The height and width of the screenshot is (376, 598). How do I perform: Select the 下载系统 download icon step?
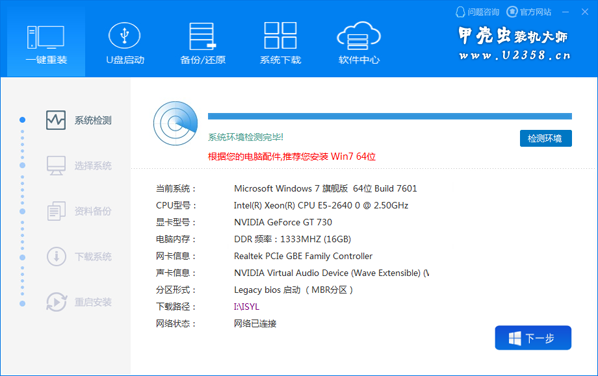tap(56, 256)
